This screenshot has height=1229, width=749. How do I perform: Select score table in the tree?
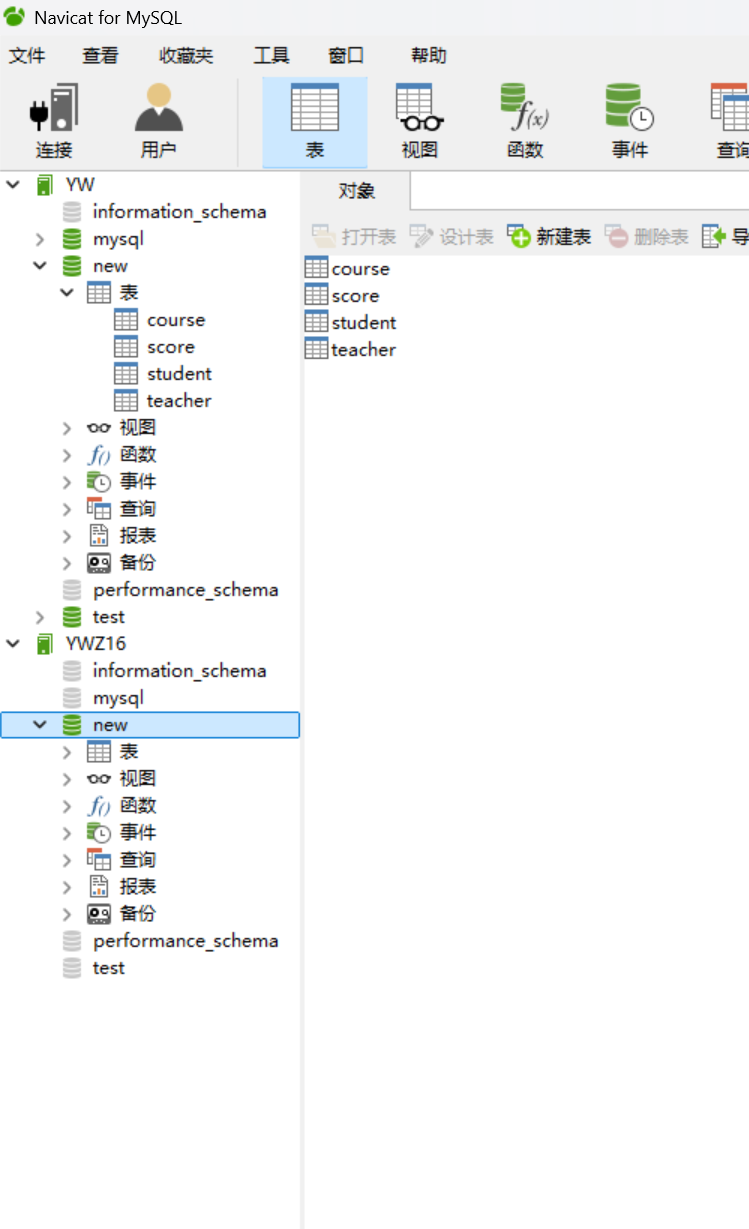pos(170,347)
